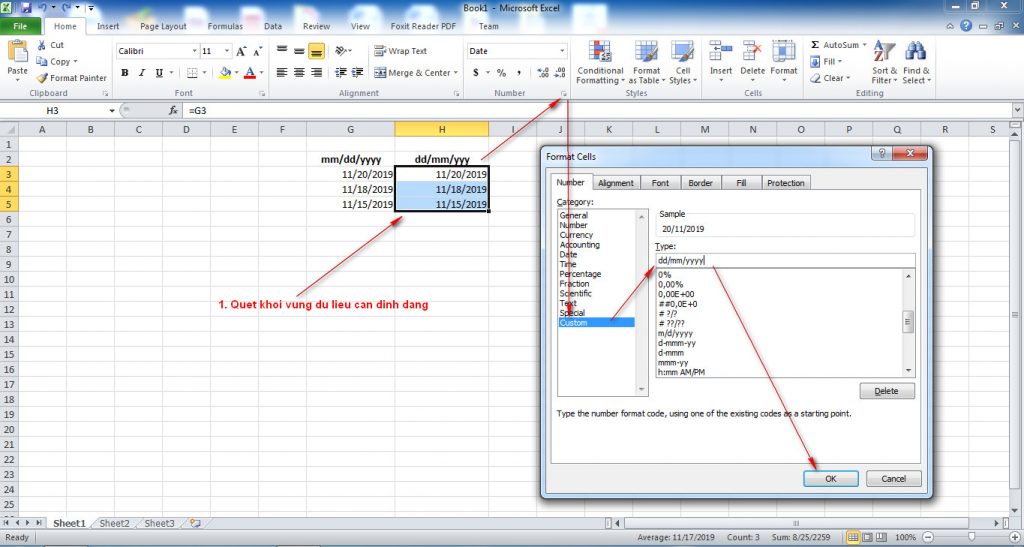Toggle Top Align button
The height and width of the screenshot is (547, 1024).
281,51
